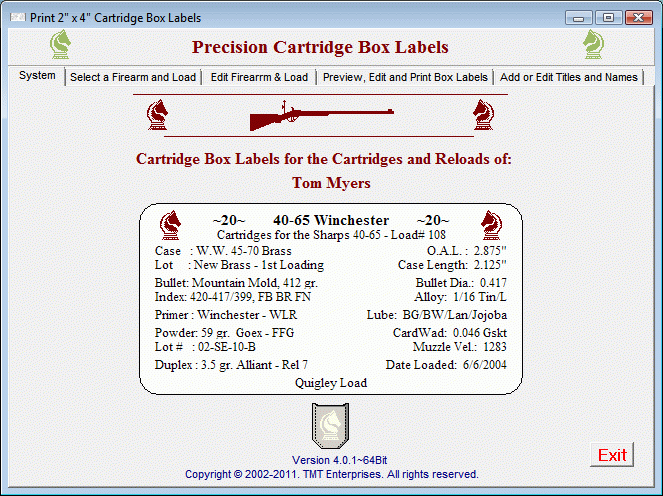The image size is (663, 496).
Task: Click the gray knight shield badge above the version
Action: (x=331, y=426)
